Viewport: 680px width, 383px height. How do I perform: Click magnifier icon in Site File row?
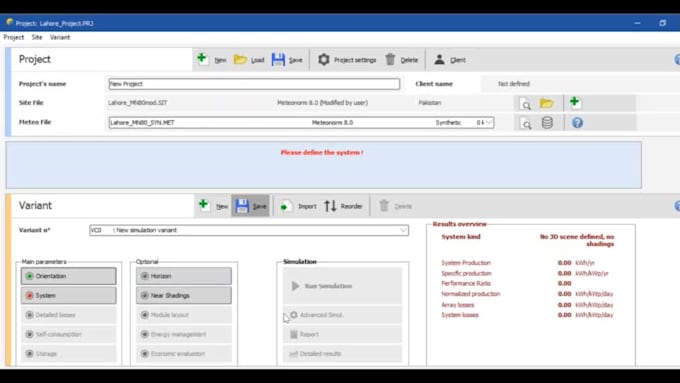coord(525,104)
